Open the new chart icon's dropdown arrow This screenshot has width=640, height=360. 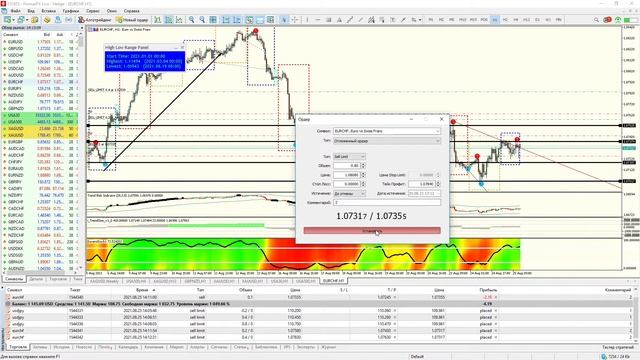coord(13,20)
